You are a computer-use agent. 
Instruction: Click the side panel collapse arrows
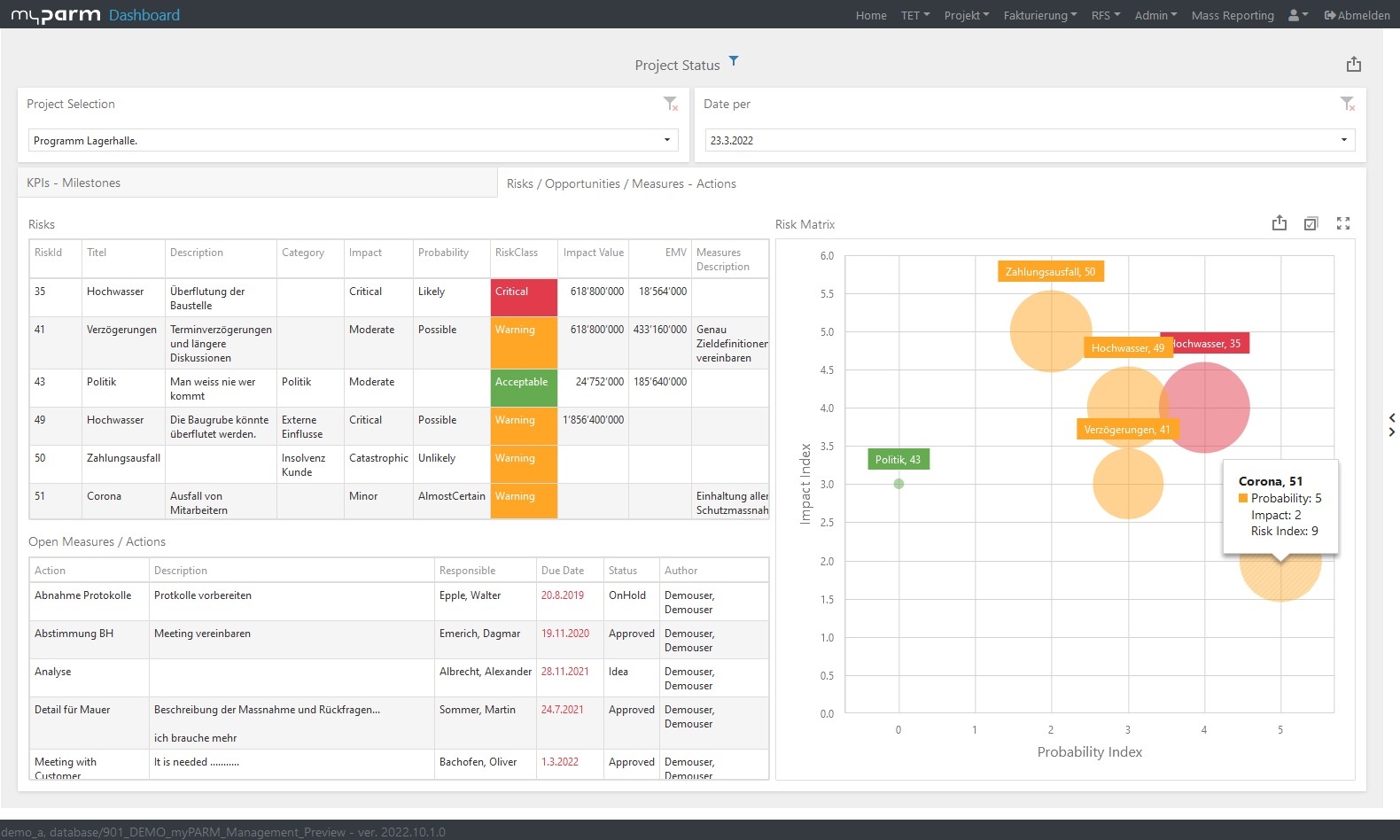click(x=1392, y=424)
